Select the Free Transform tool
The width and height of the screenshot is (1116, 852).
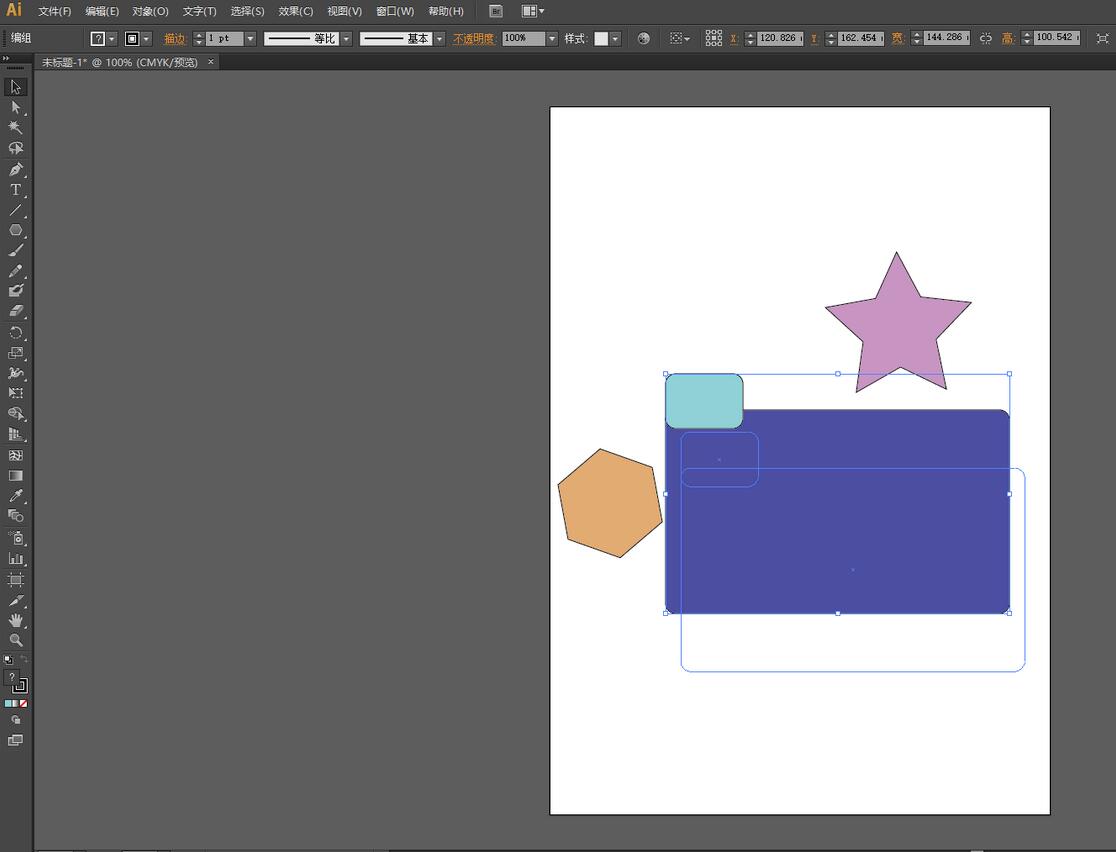point(16,393)
